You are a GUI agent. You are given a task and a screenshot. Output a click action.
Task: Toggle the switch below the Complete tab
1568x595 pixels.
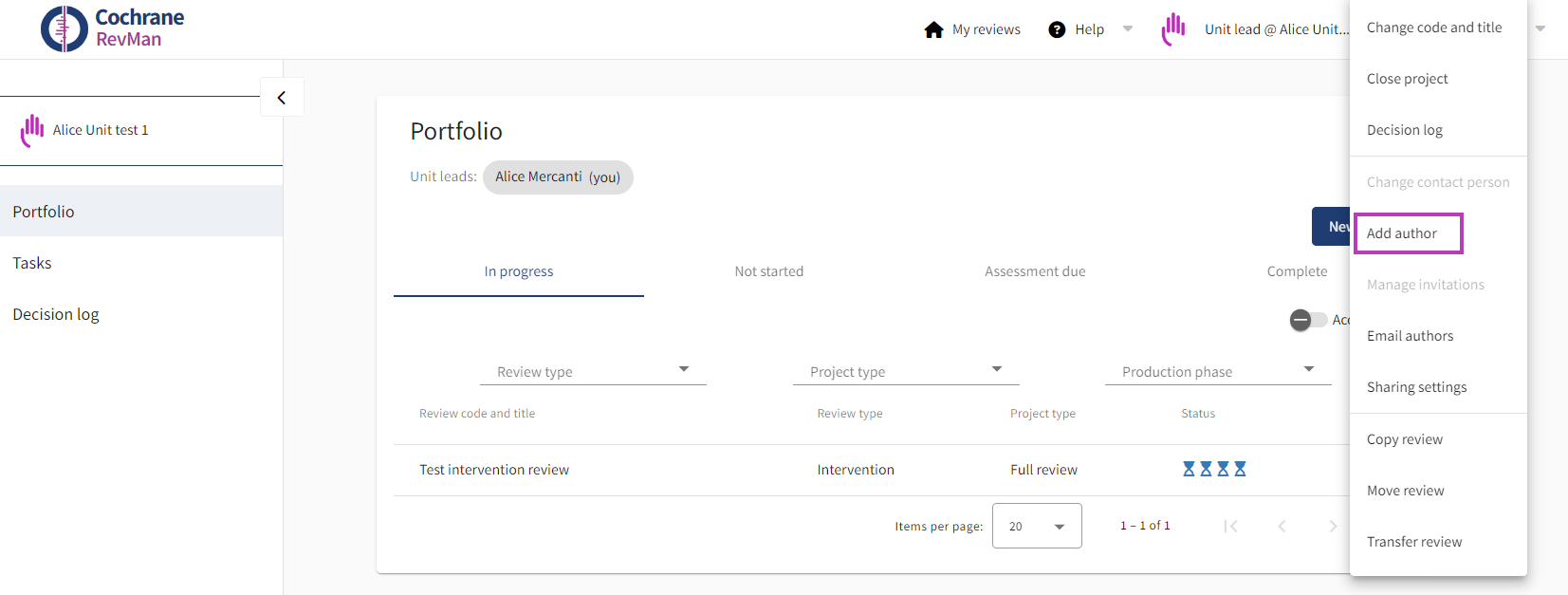click(x=1307, y=320)
